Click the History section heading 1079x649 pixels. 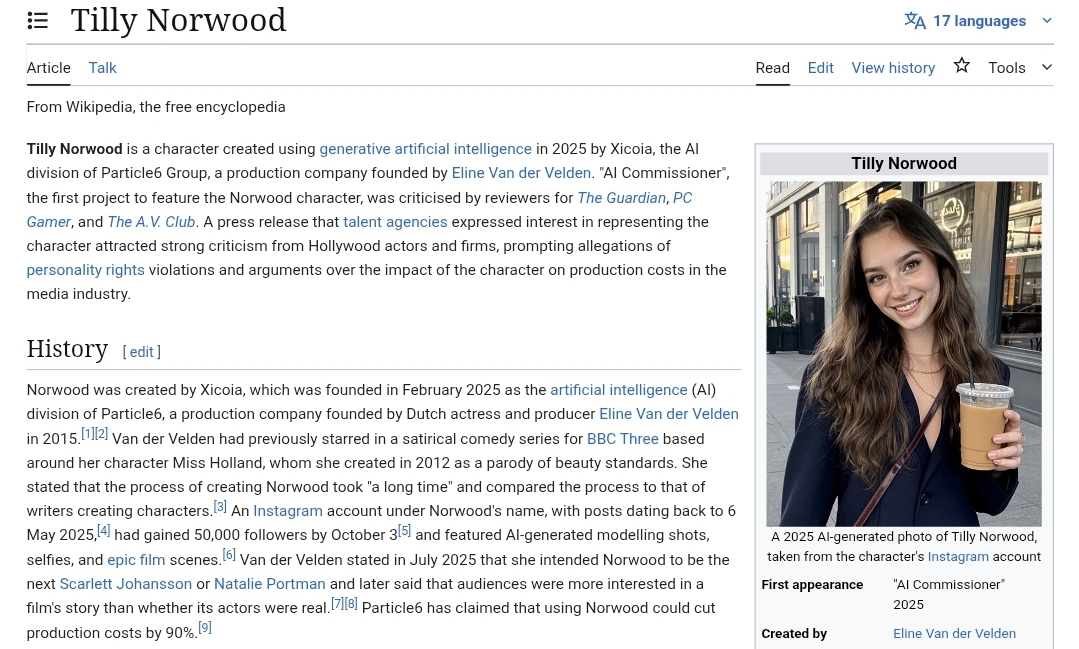67,349
